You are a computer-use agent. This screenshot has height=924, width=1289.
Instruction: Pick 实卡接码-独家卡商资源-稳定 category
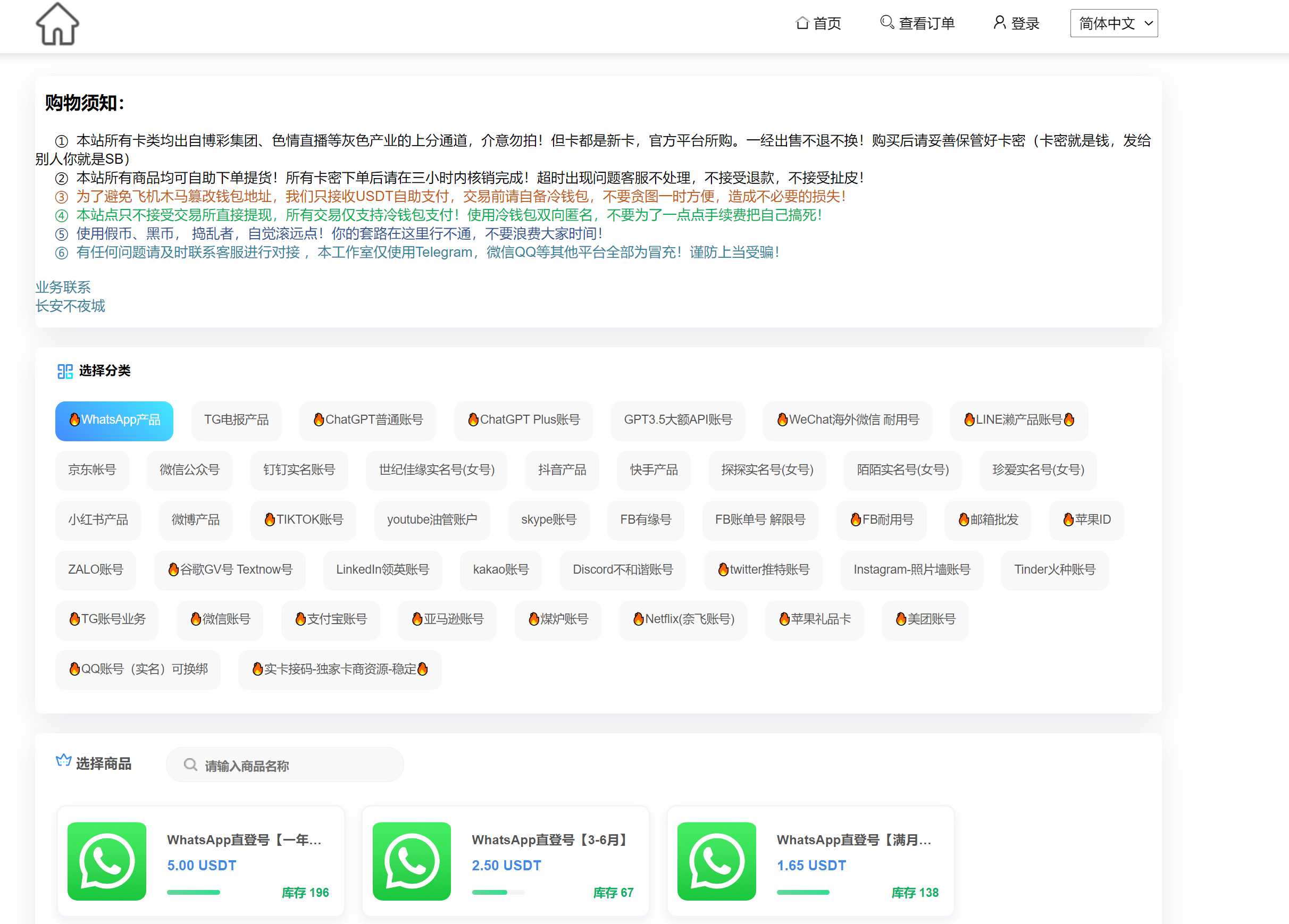tap(340, 670)
